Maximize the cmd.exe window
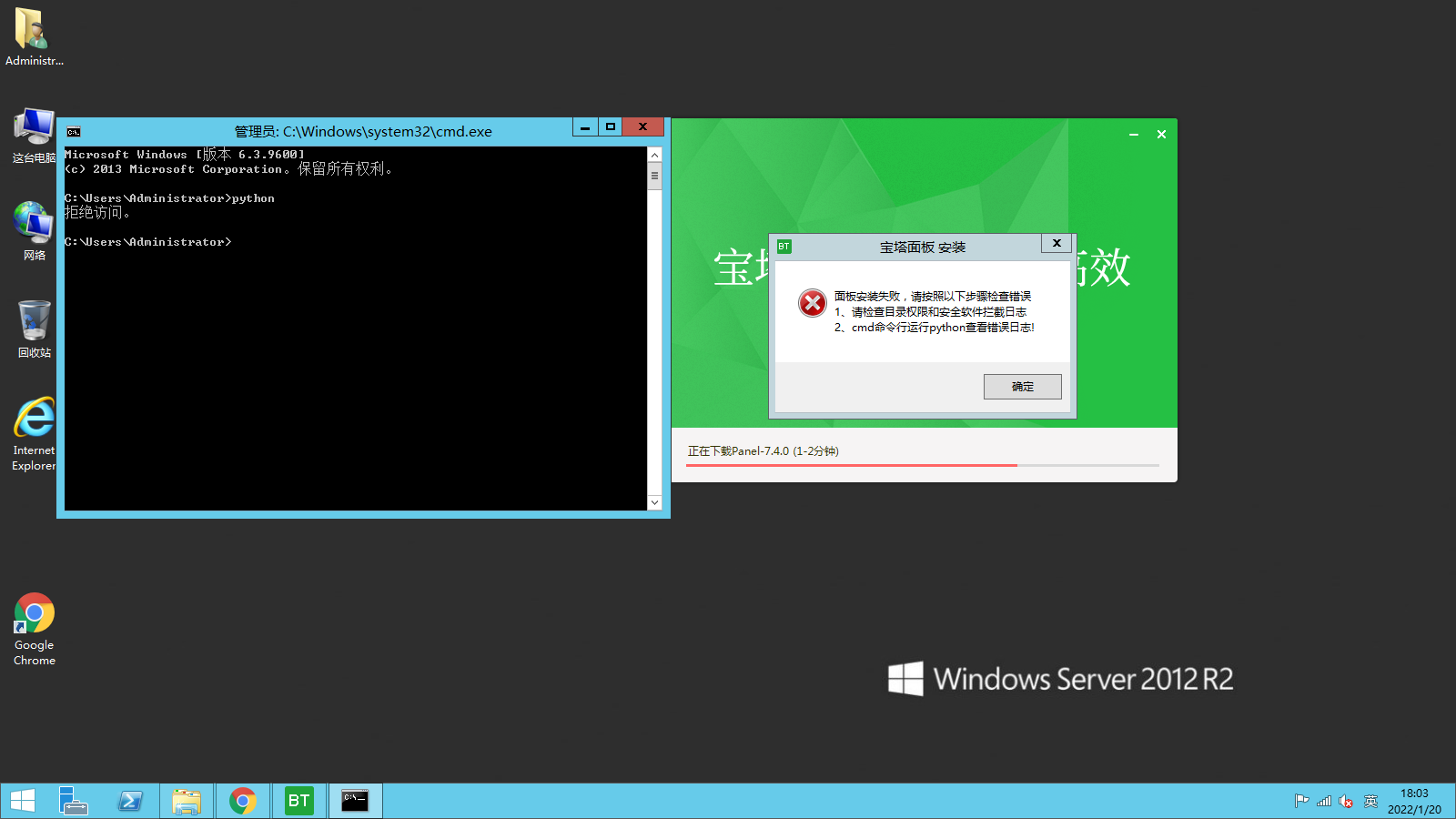 (x=611, y=127)
